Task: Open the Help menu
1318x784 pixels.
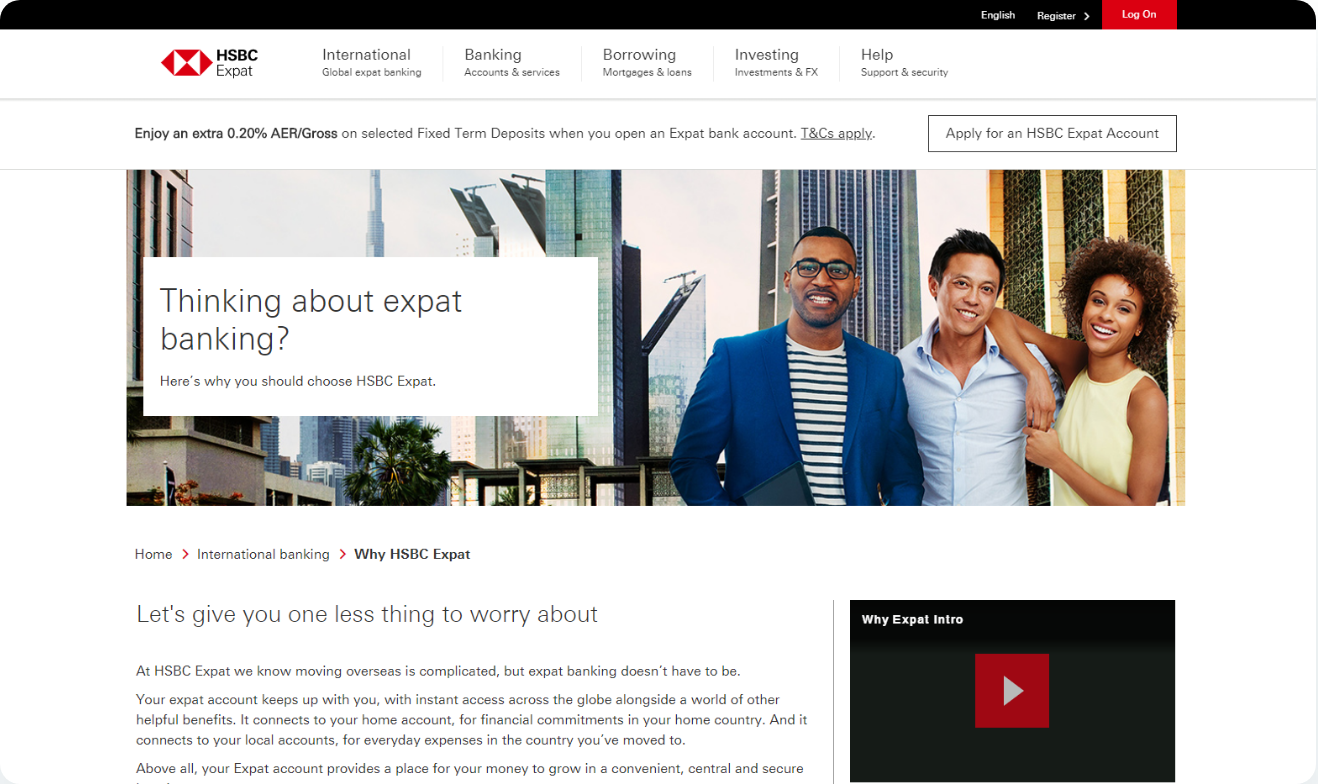Action: coord(904,63)
